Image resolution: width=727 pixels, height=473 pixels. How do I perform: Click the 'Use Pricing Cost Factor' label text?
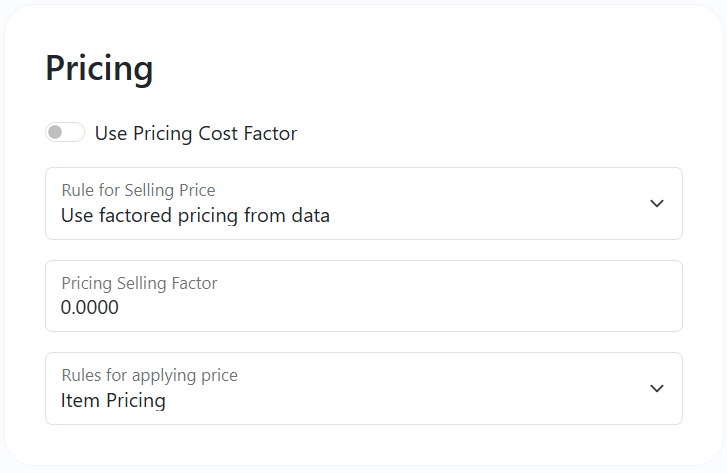[196, 134]
